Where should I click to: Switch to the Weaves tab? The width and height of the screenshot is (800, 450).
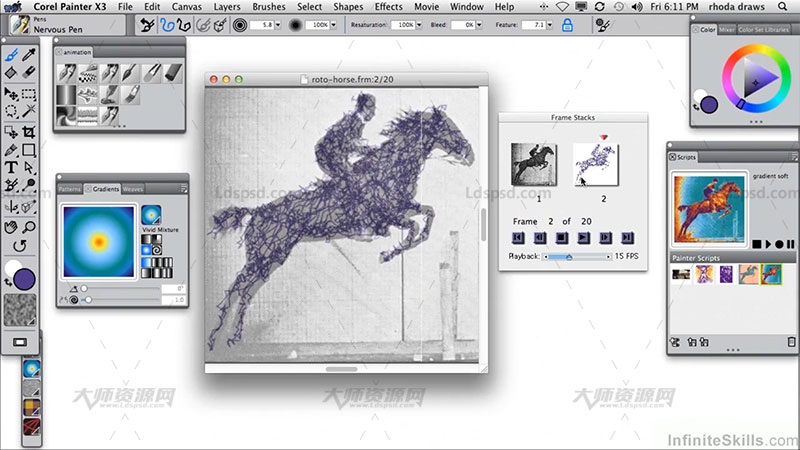(133, 189)
